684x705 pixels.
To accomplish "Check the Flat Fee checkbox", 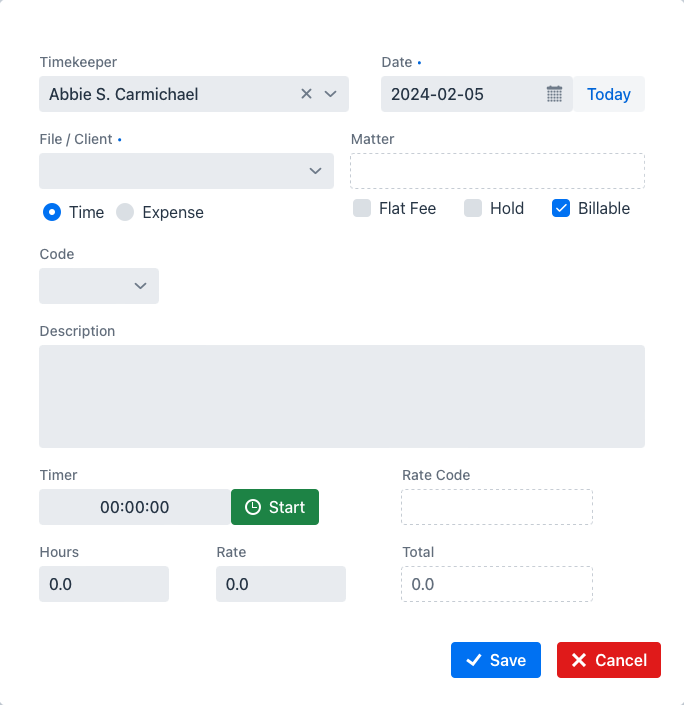I will pos(362,208).
